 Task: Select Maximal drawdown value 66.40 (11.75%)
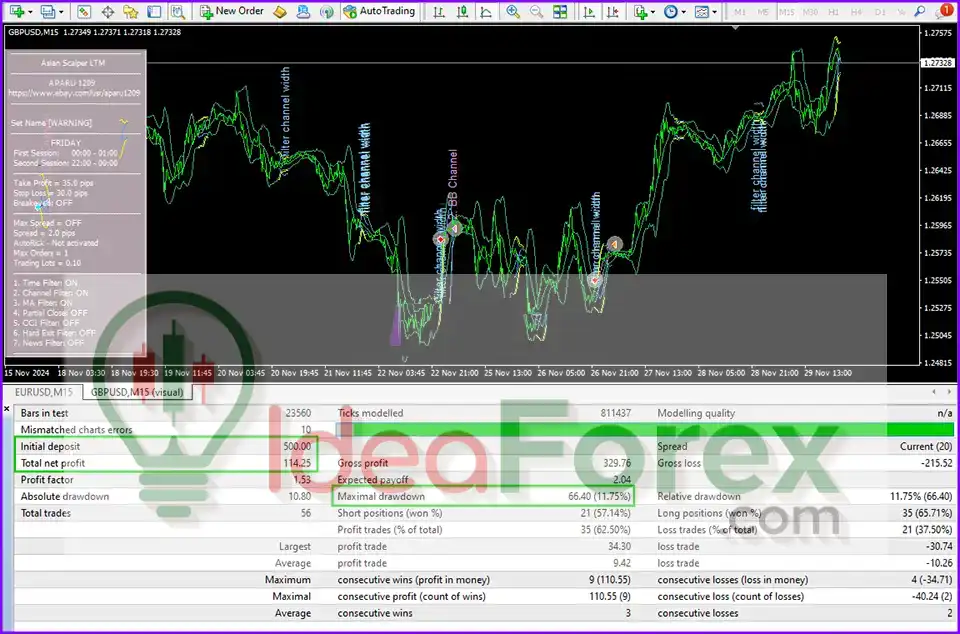point(599,496)
